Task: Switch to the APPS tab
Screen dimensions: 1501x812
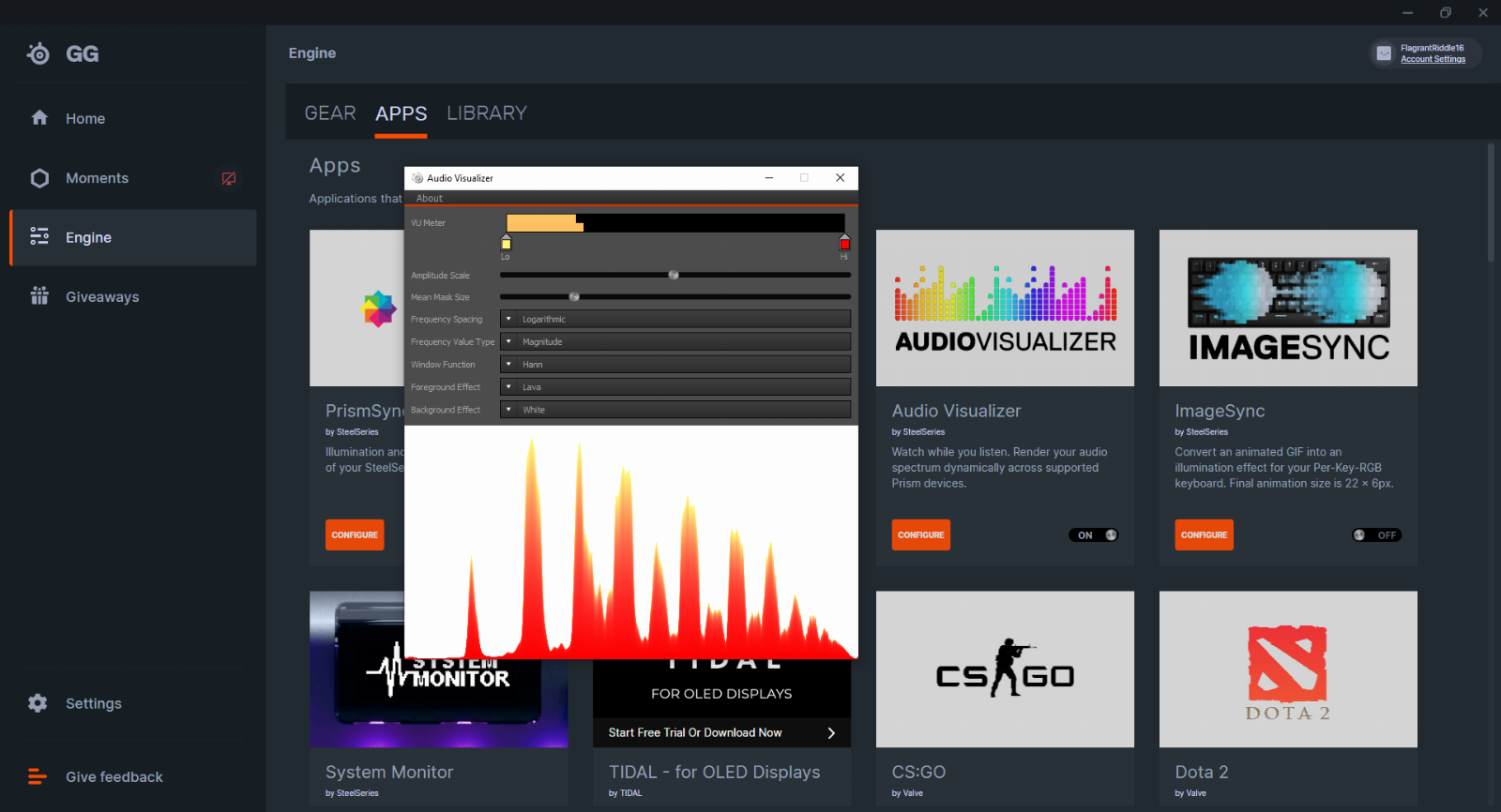Action: point(402,113)
